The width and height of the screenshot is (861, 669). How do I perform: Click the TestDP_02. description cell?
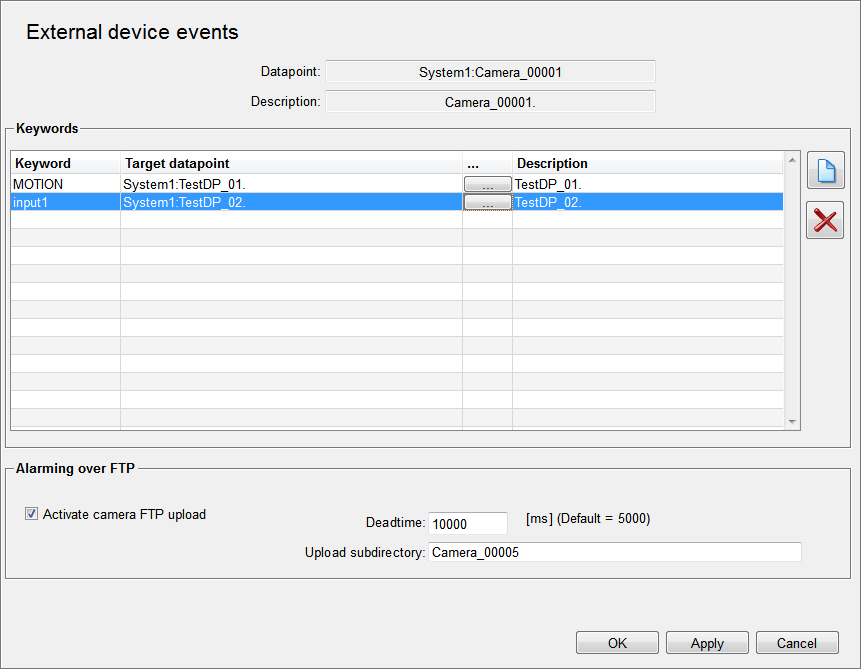pos(646,202)
